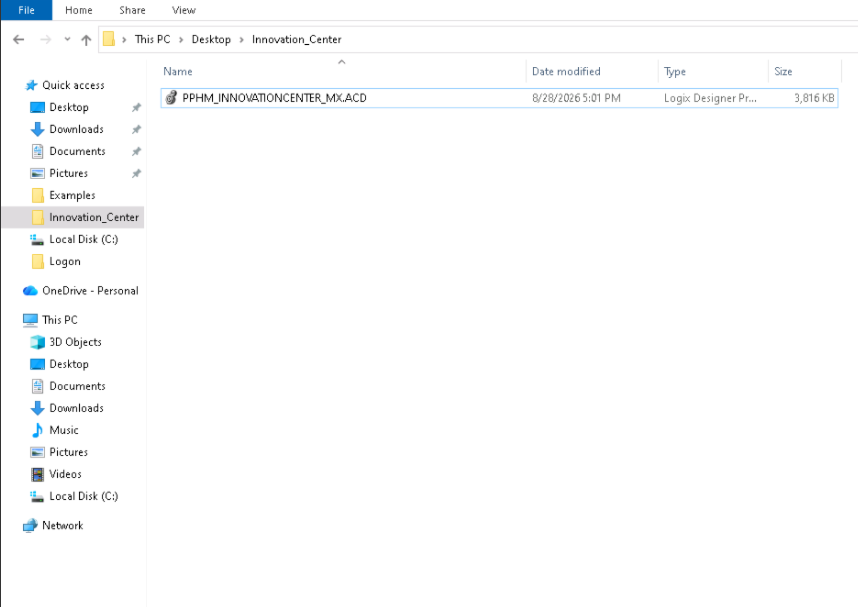
Task: Click the Examples folder icon
Action: (x=38, y=195)
